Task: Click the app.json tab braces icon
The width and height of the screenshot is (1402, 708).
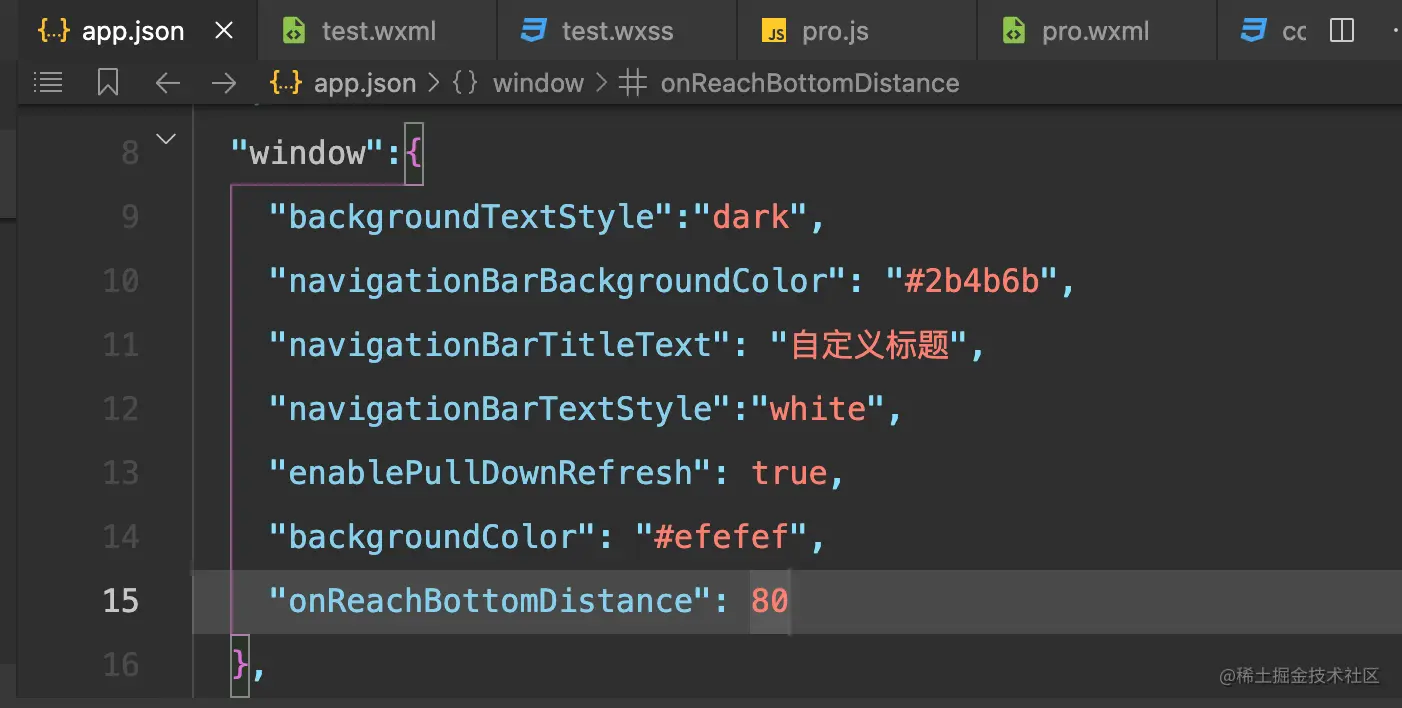Action: pos(54,31)
